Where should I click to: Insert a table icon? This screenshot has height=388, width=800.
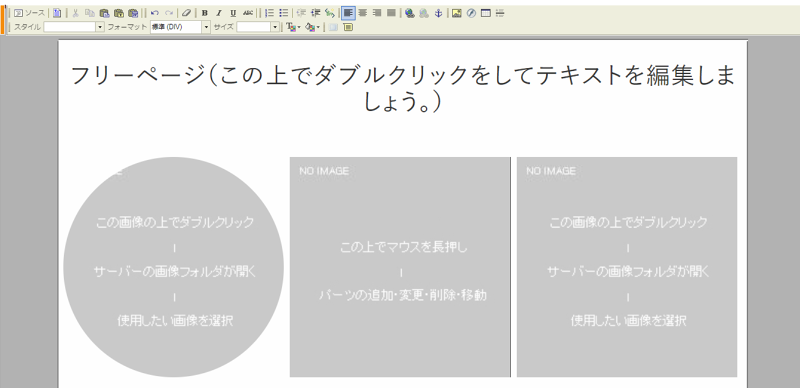click(486, 13)
